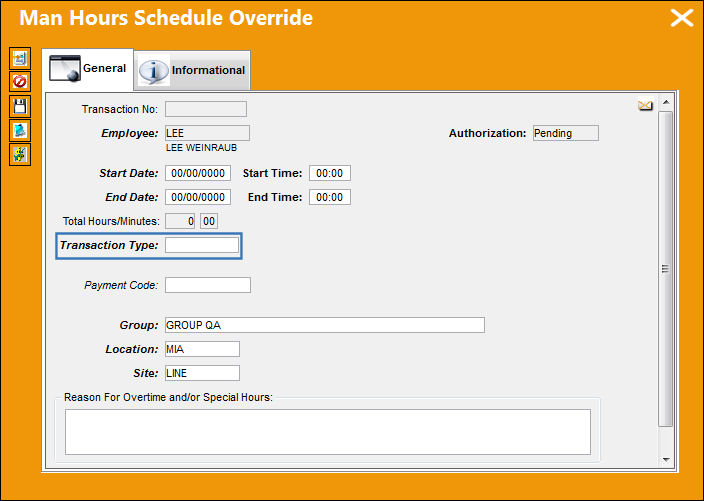Save the record with the floppy disk icon

click(x=20, y=106)
